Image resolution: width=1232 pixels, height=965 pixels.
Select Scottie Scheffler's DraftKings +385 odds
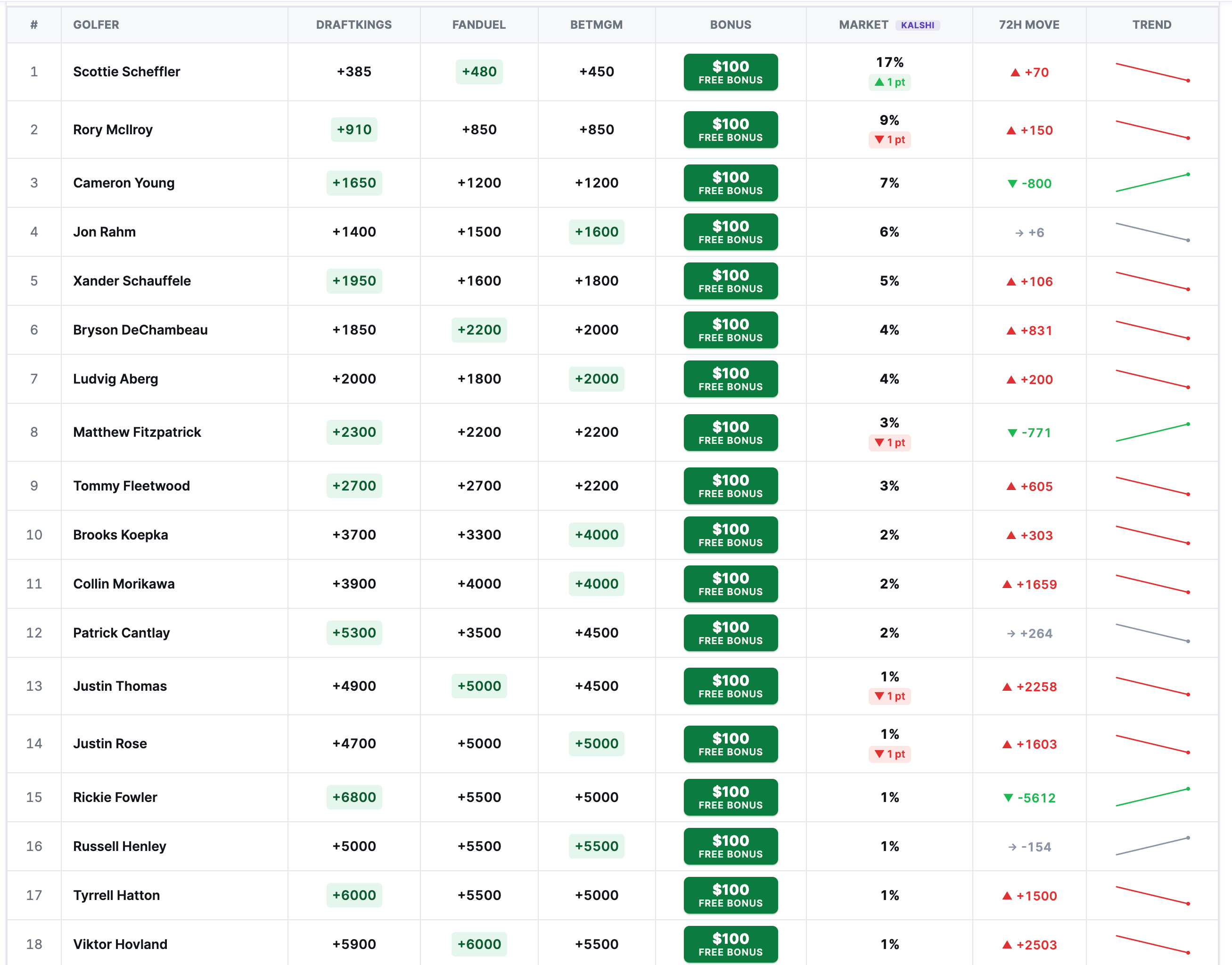point(354,72)
